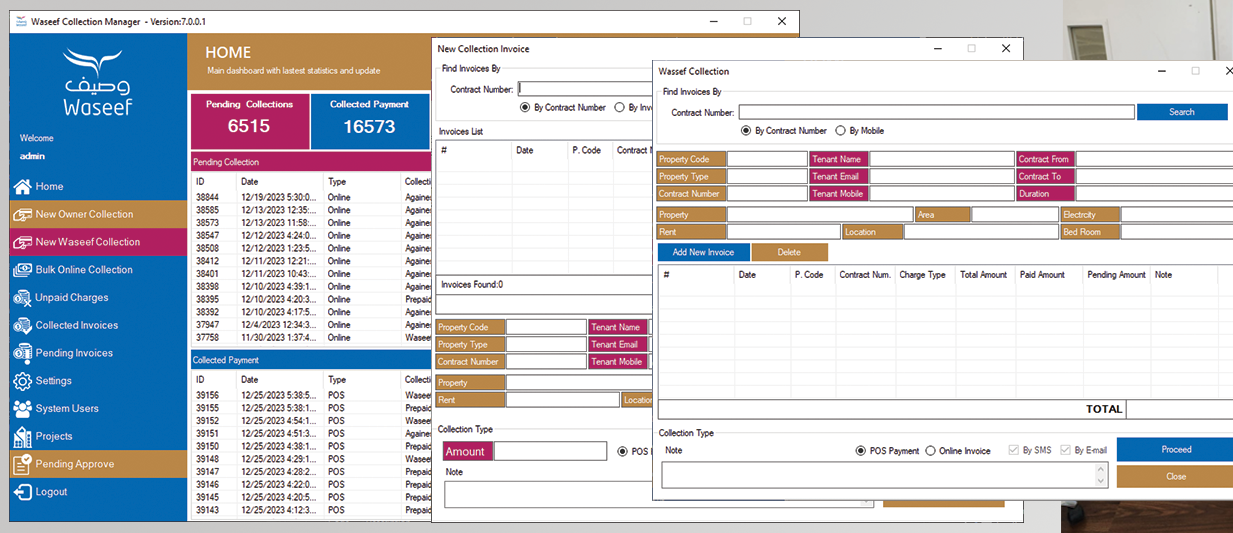The width and height of the screenshot is (1233, 533).
Task: Click the Home house icon in sidebar
Action: point(21,187)
